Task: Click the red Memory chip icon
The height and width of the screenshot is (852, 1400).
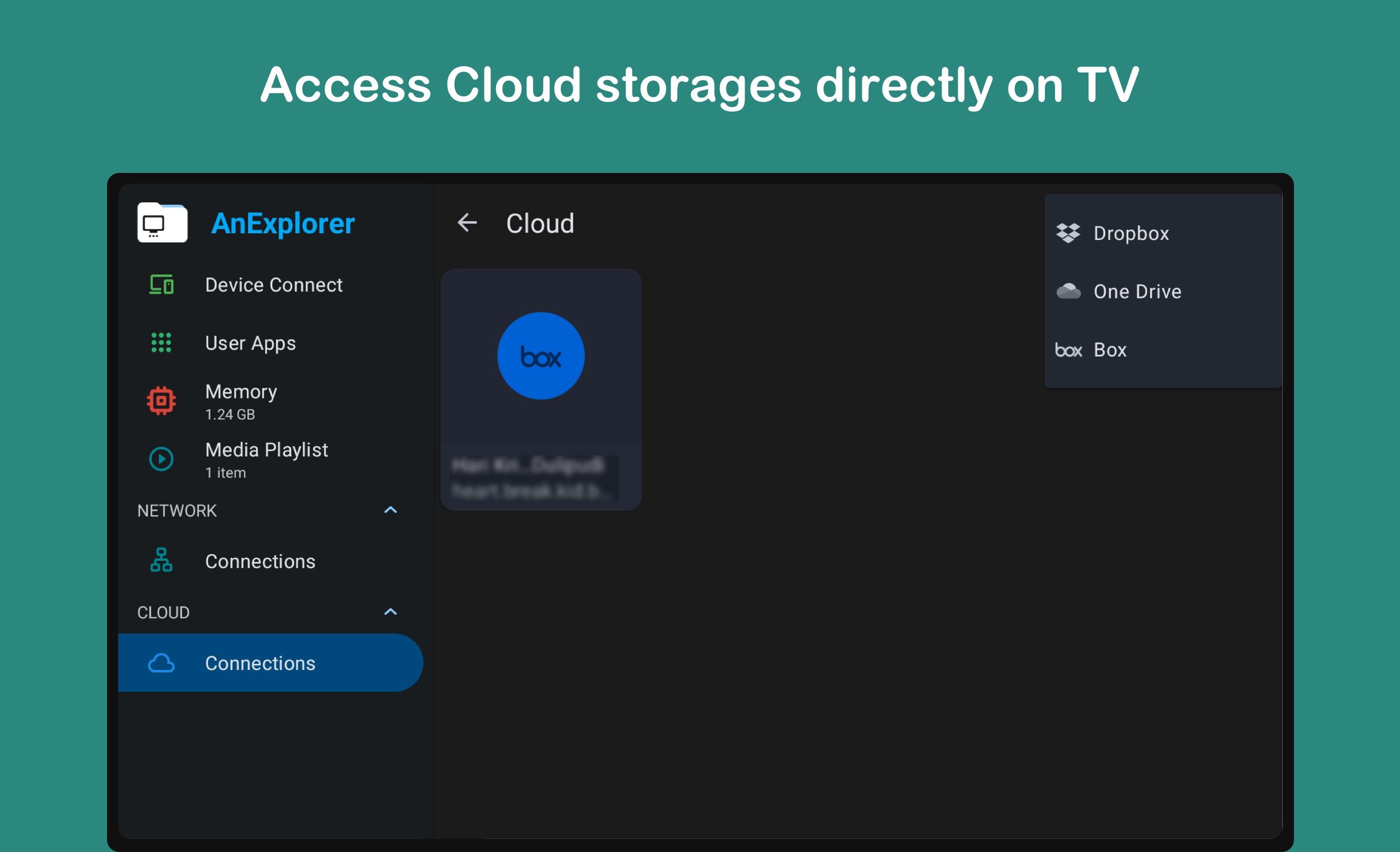Action: (x=161, y=401)
